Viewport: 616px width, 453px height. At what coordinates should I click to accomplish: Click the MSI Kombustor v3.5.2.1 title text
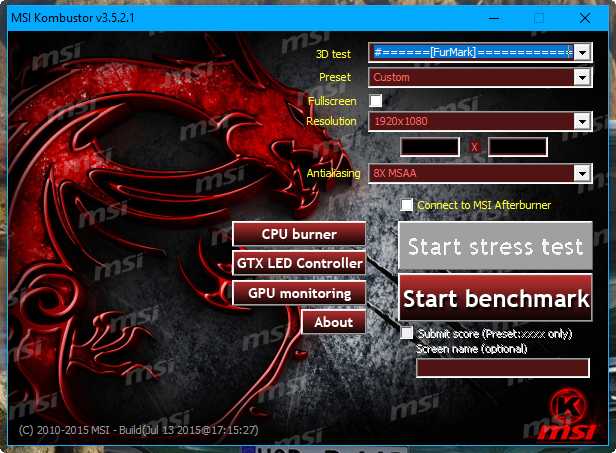click(x=73, y=18)
